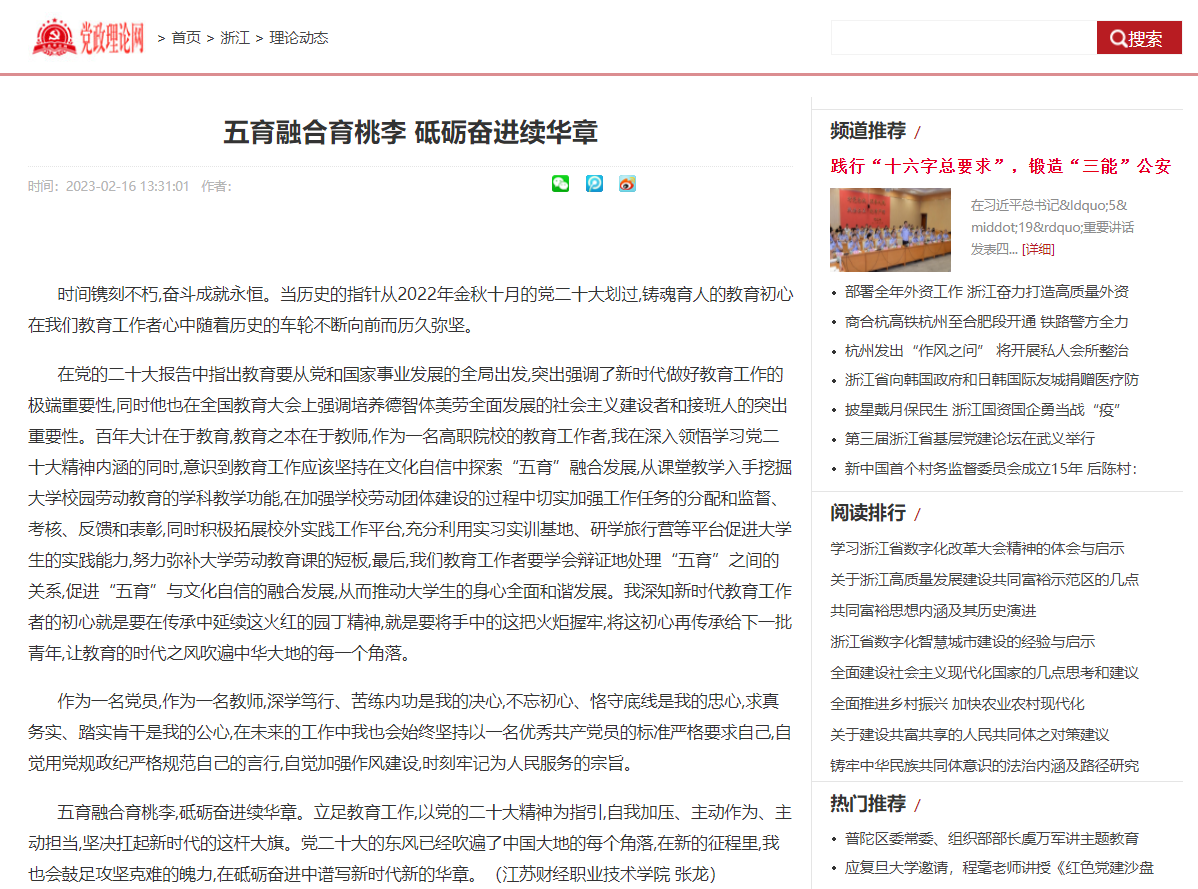The image size is (1198, 889).
Task: Open the meeting photo thumbnail under 频道推荐
Action: 890,230
